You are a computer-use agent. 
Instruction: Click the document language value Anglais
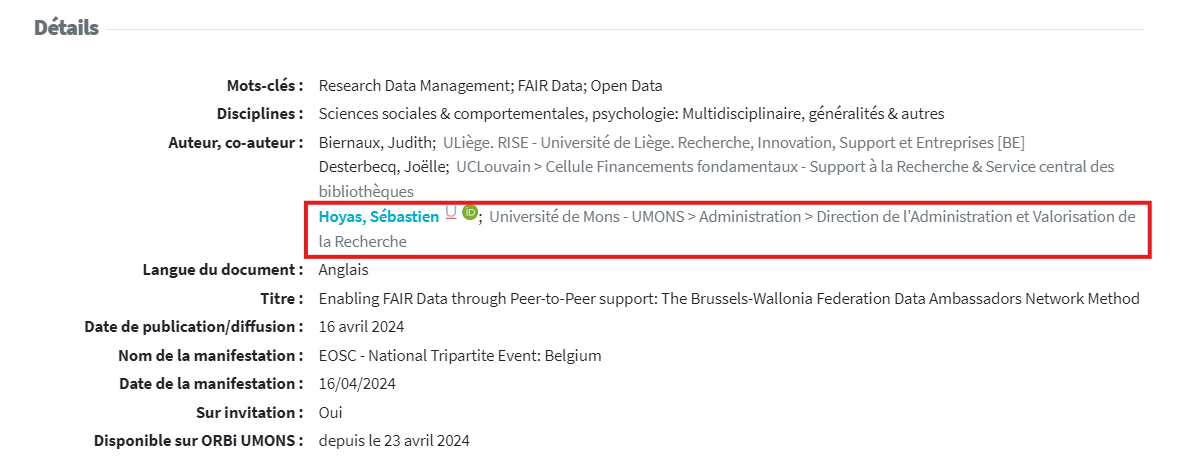pyautogui.click(x=344, y=270)
